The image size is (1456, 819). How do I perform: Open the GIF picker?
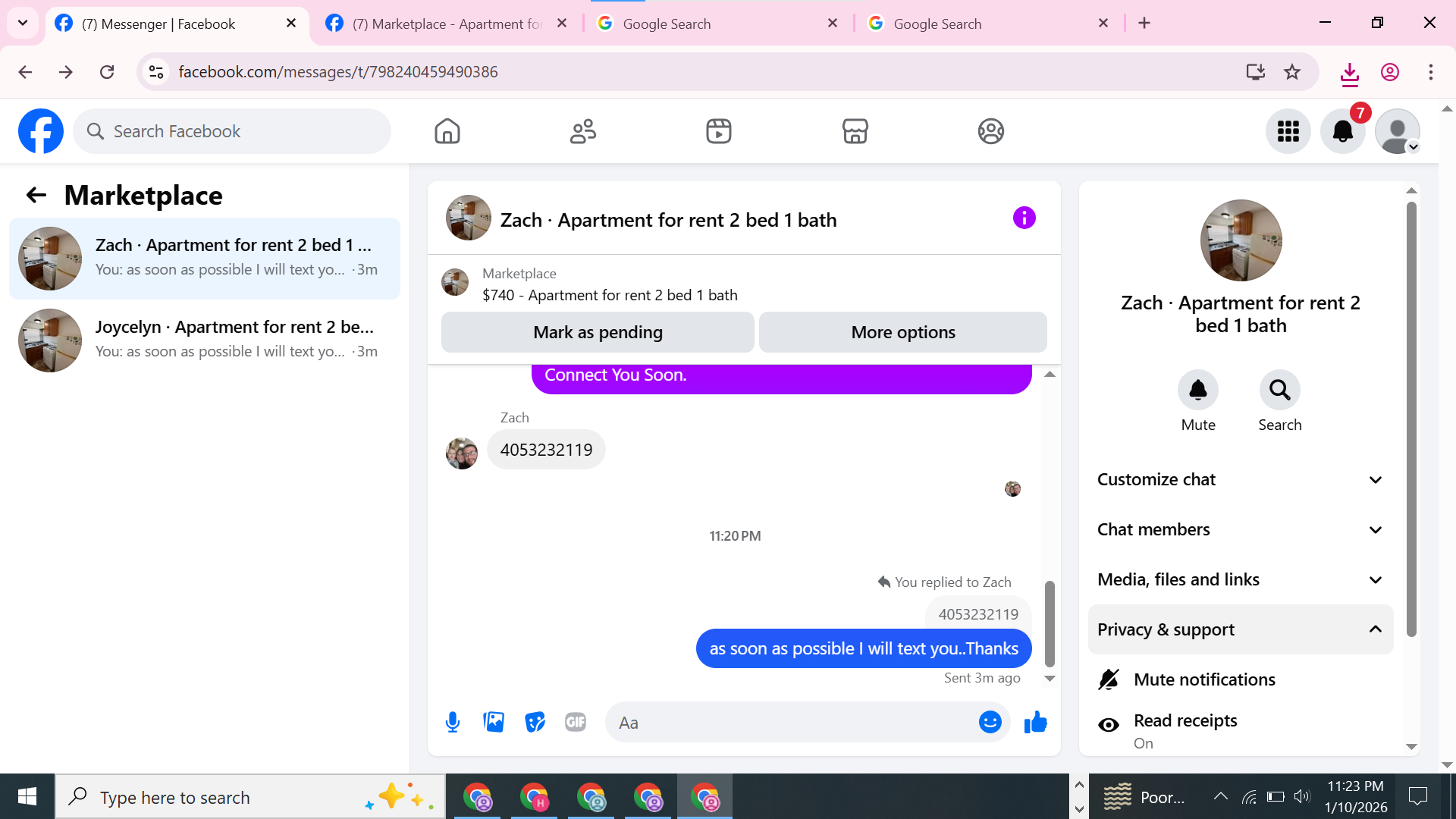(576, 723)
